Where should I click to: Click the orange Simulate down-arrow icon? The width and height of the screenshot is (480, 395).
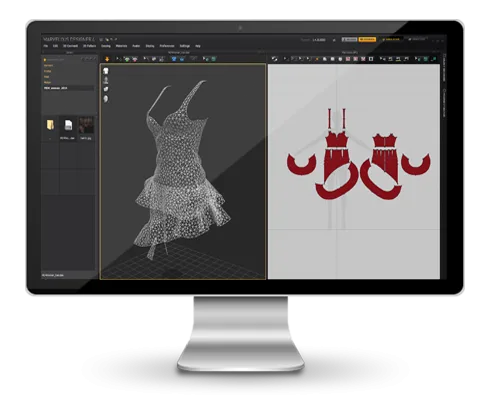tap(107, 59)
